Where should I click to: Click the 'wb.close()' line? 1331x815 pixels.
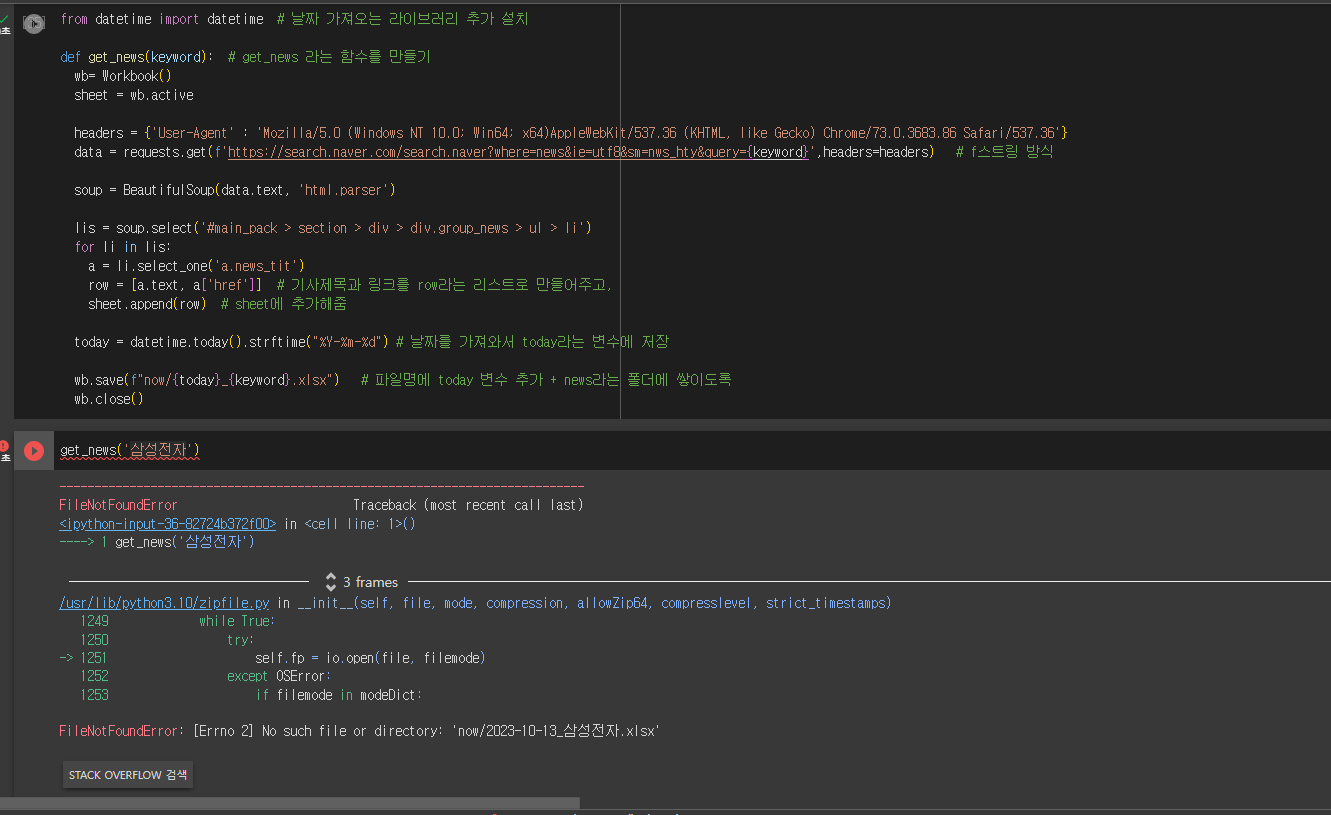point(109,399)
